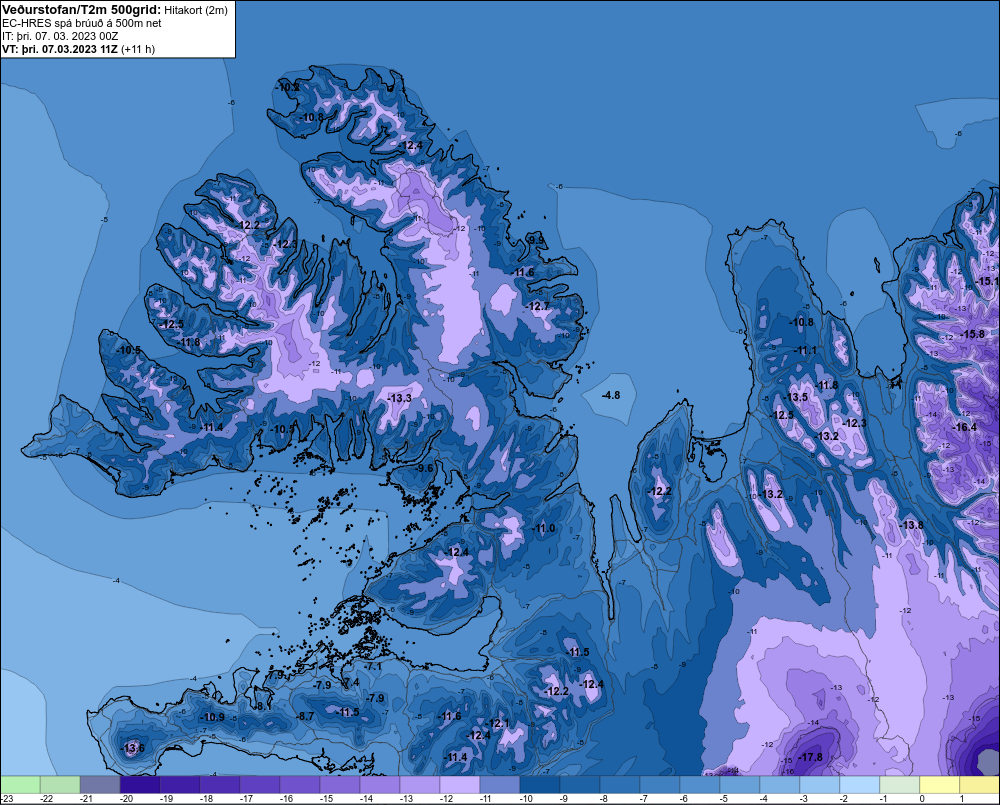Image resolution: width=1000 pixels, height=805 pixels.
Task: Click the -7.1 temperature label
Action: [x=373, y=667]
